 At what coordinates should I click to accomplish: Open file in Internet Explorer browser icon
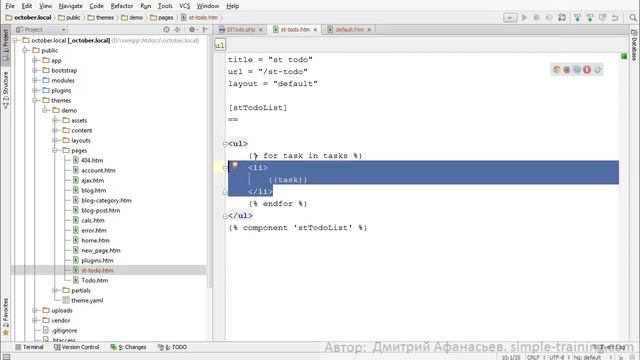click(x=598, y=70)
